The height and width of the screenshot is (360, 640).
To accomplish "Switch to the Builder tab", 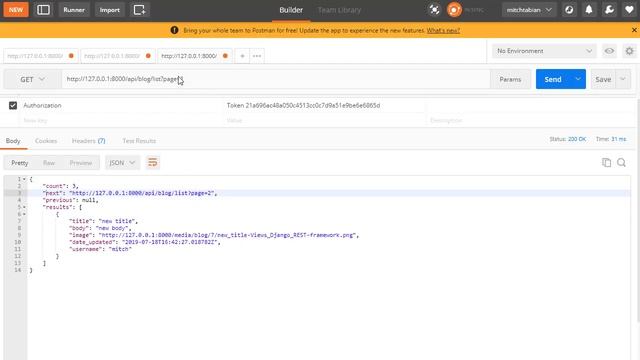I will coord(291,10).
